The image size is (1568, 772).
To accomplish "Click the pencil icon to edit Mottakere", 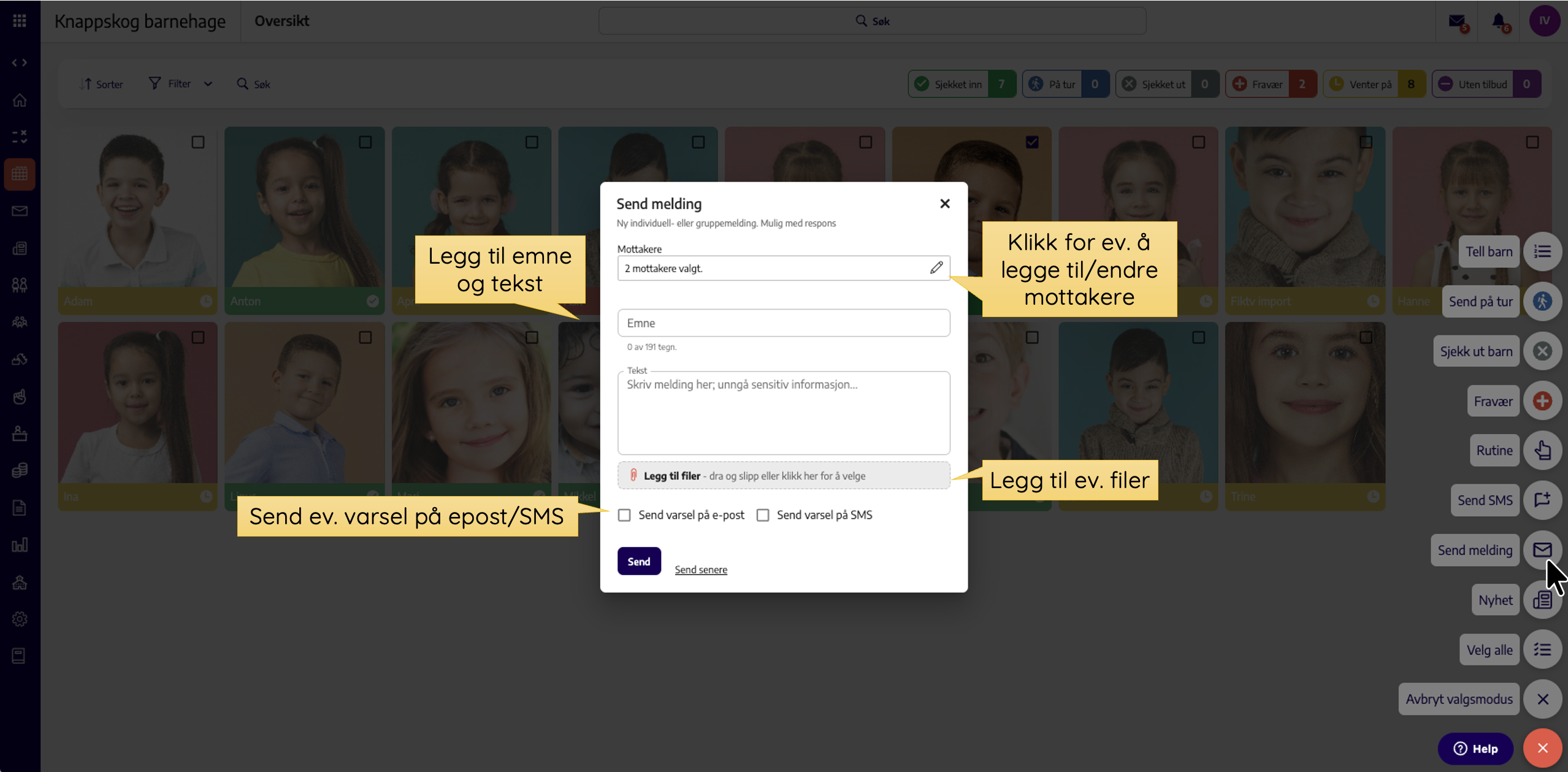I will 936,268.
